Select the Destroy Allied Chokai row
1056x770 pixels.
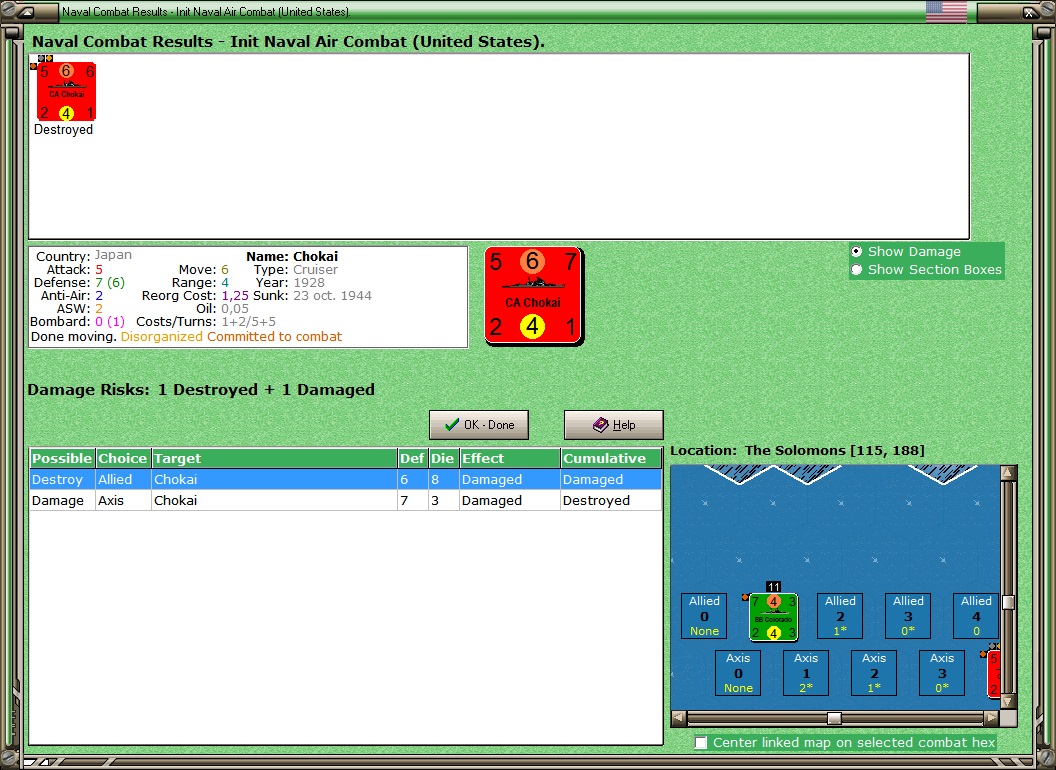345,480
